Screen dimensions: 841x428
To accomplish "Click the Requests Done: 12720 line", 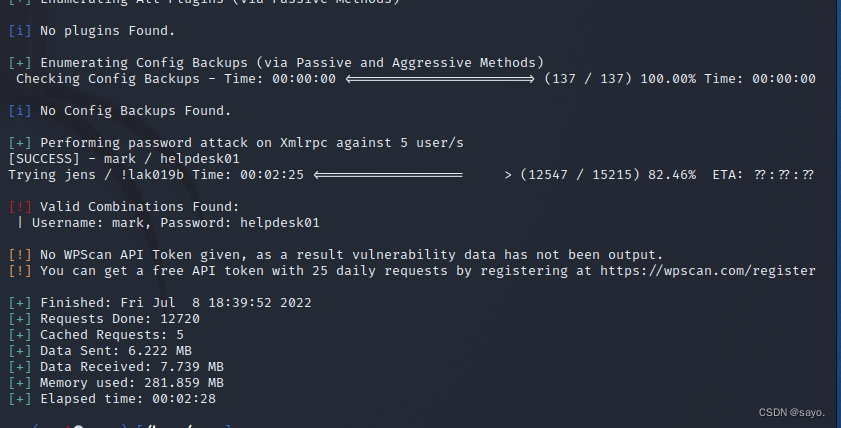I will click(119, 319).
